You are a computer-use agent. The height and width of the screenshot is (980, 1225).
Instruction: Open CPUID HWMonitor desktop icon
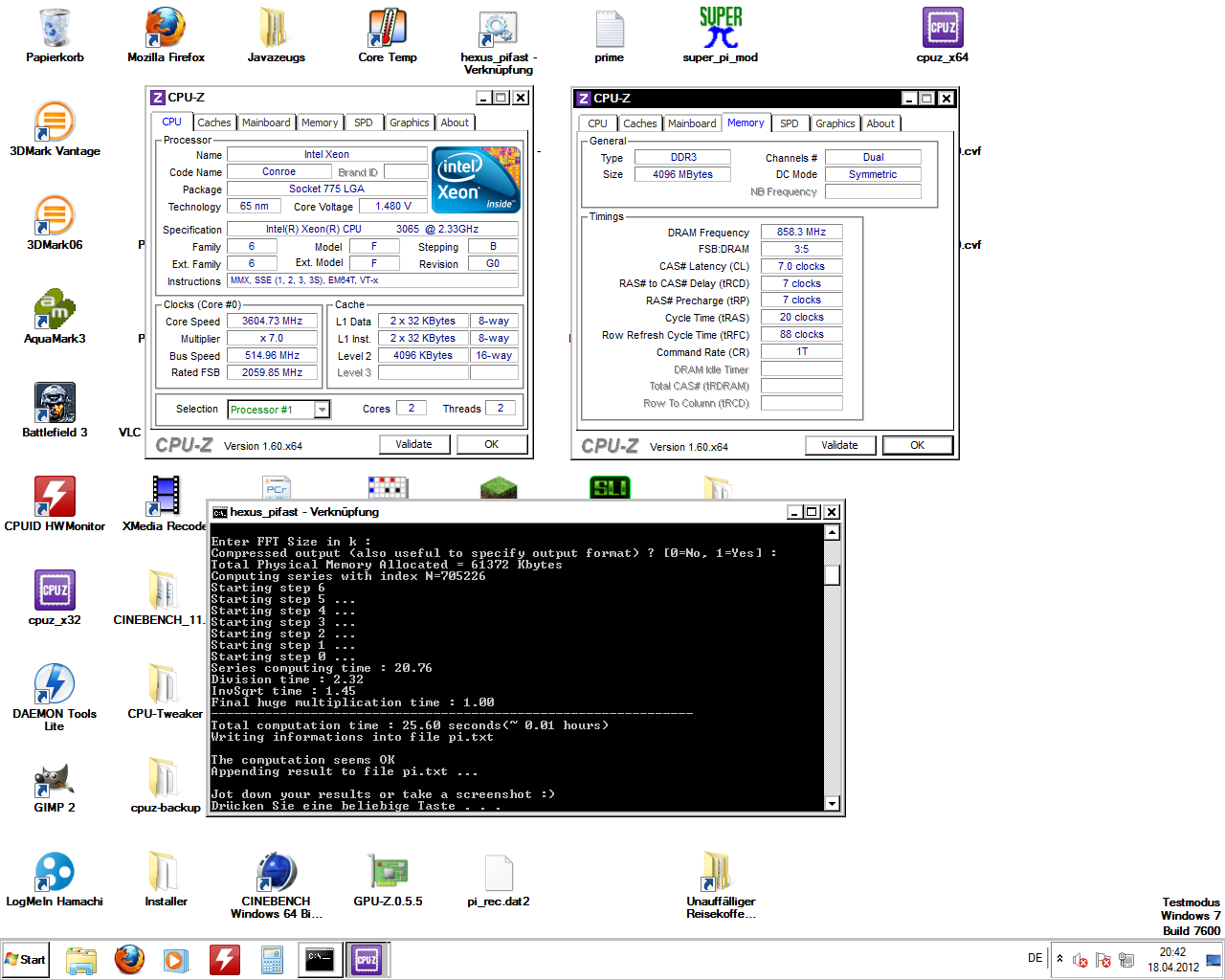coord(55,504)
